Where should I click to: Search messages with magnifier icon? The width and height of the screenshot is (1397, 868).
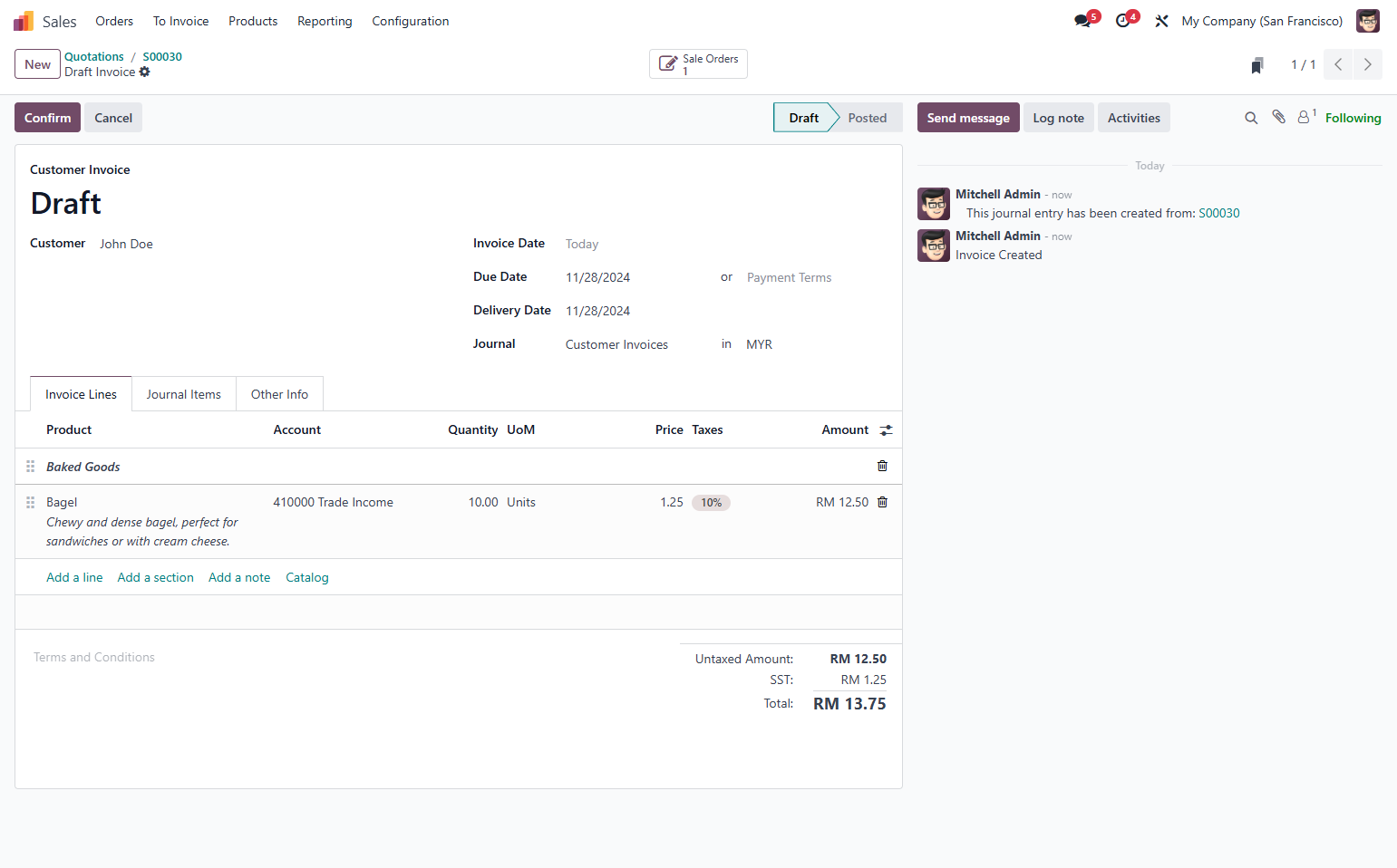[x=1251, y=118]
